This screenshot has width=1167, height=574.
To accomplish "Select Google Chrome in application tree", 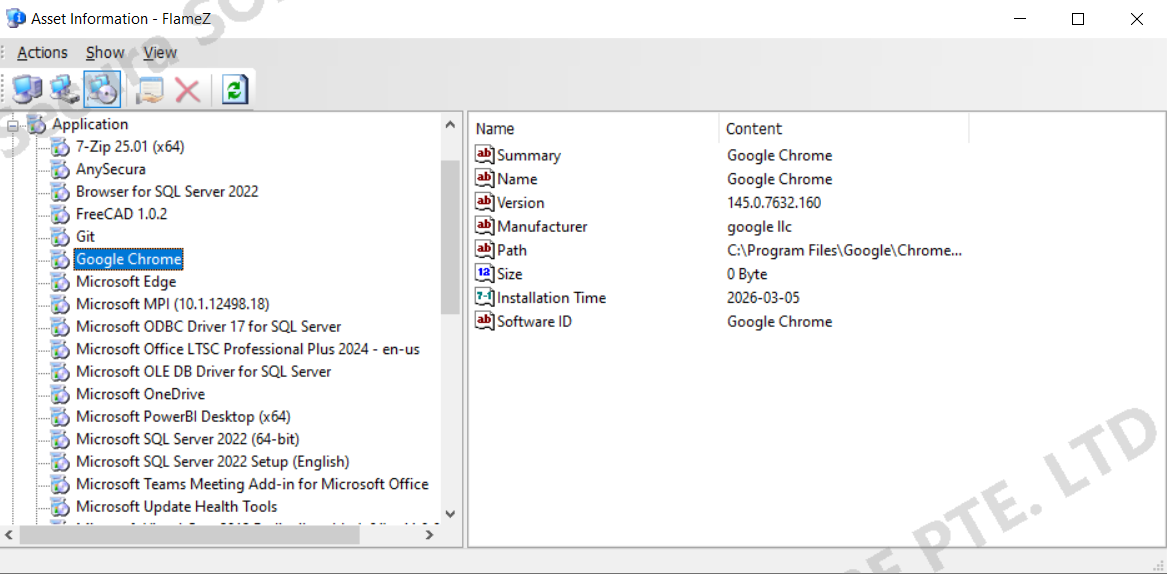I will tap(129, 259).
